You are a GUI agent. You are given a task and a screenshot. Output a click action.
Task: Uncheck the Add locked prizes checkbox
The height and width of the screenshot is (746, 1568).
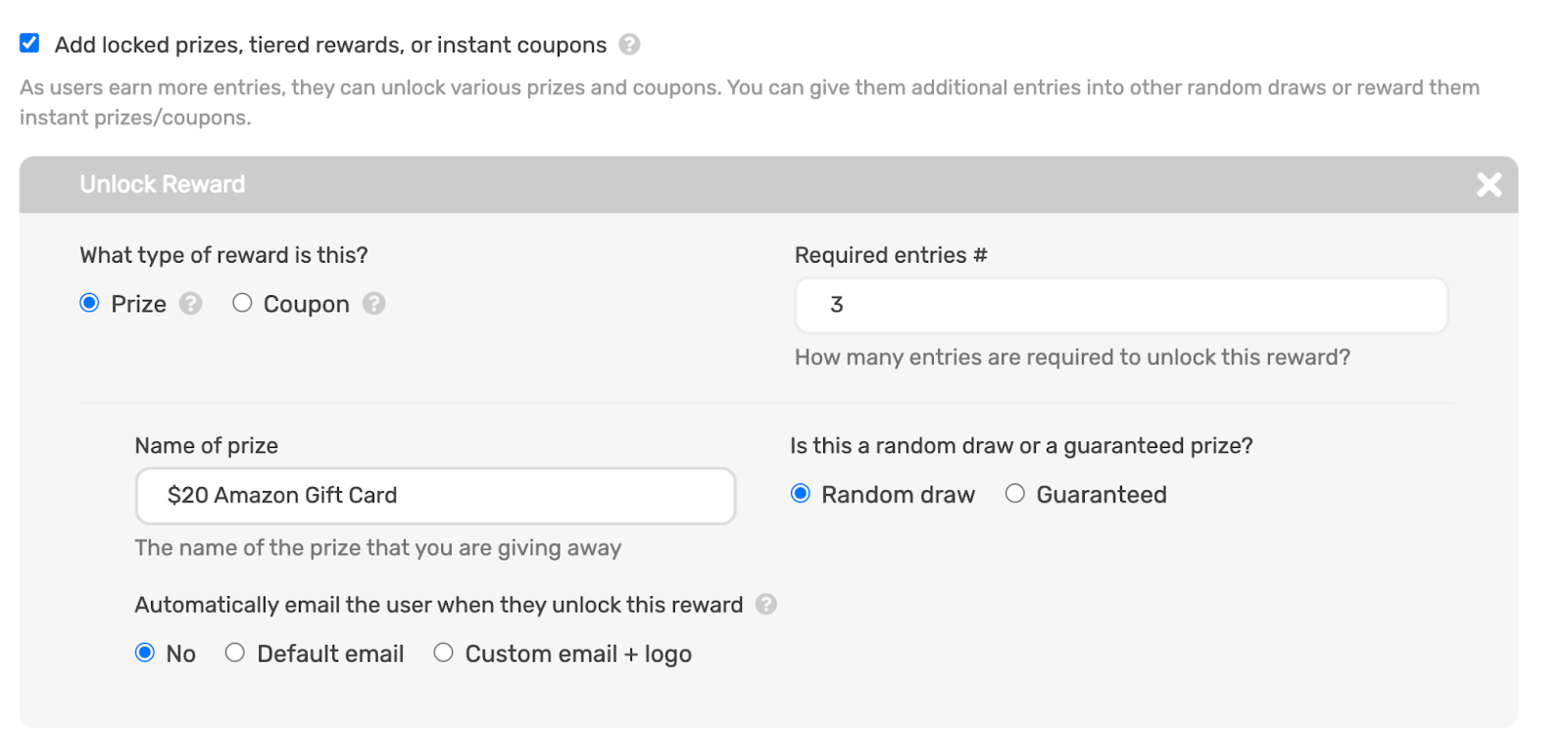[29, 43]
